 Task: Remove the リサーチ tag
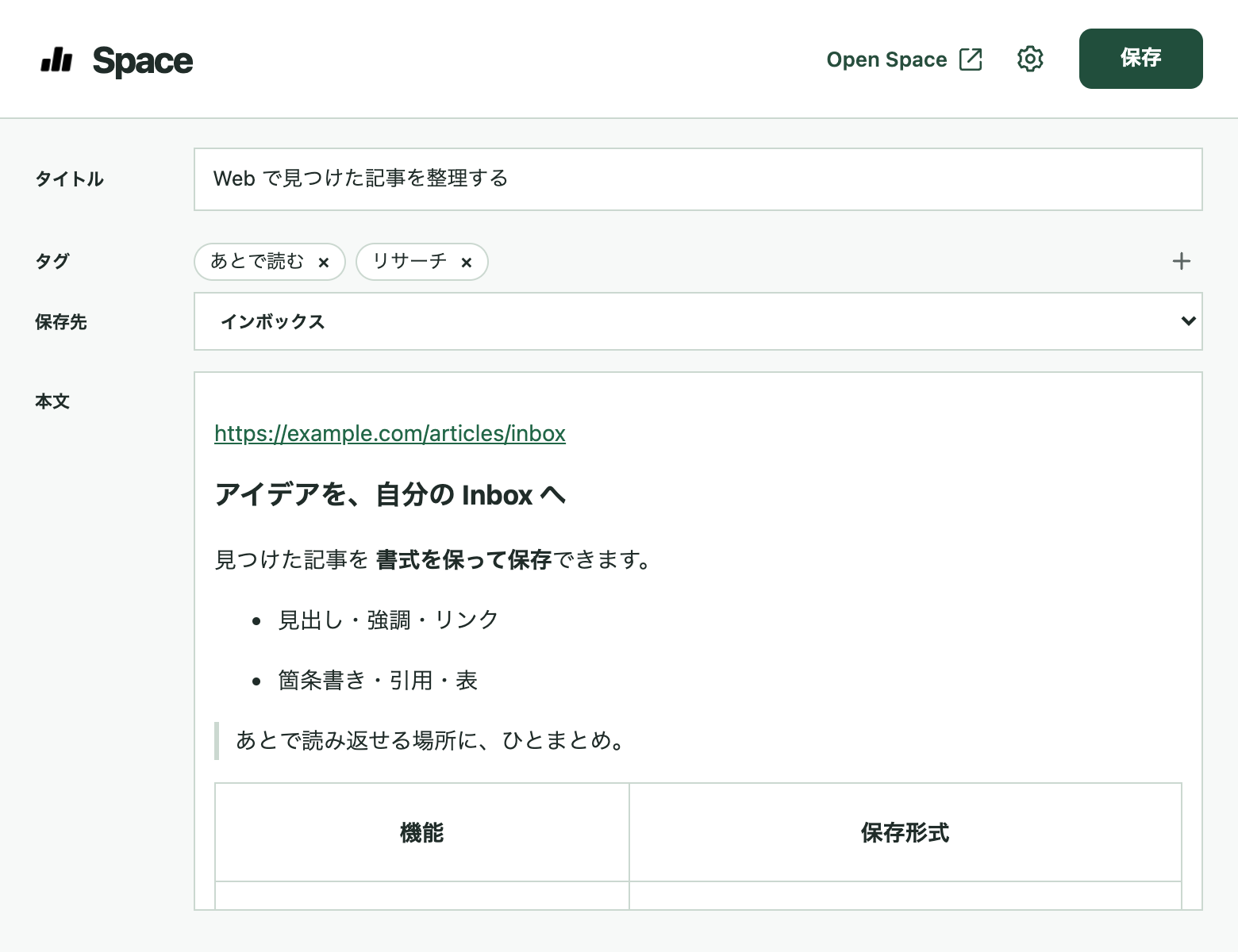tap(466, 263)
